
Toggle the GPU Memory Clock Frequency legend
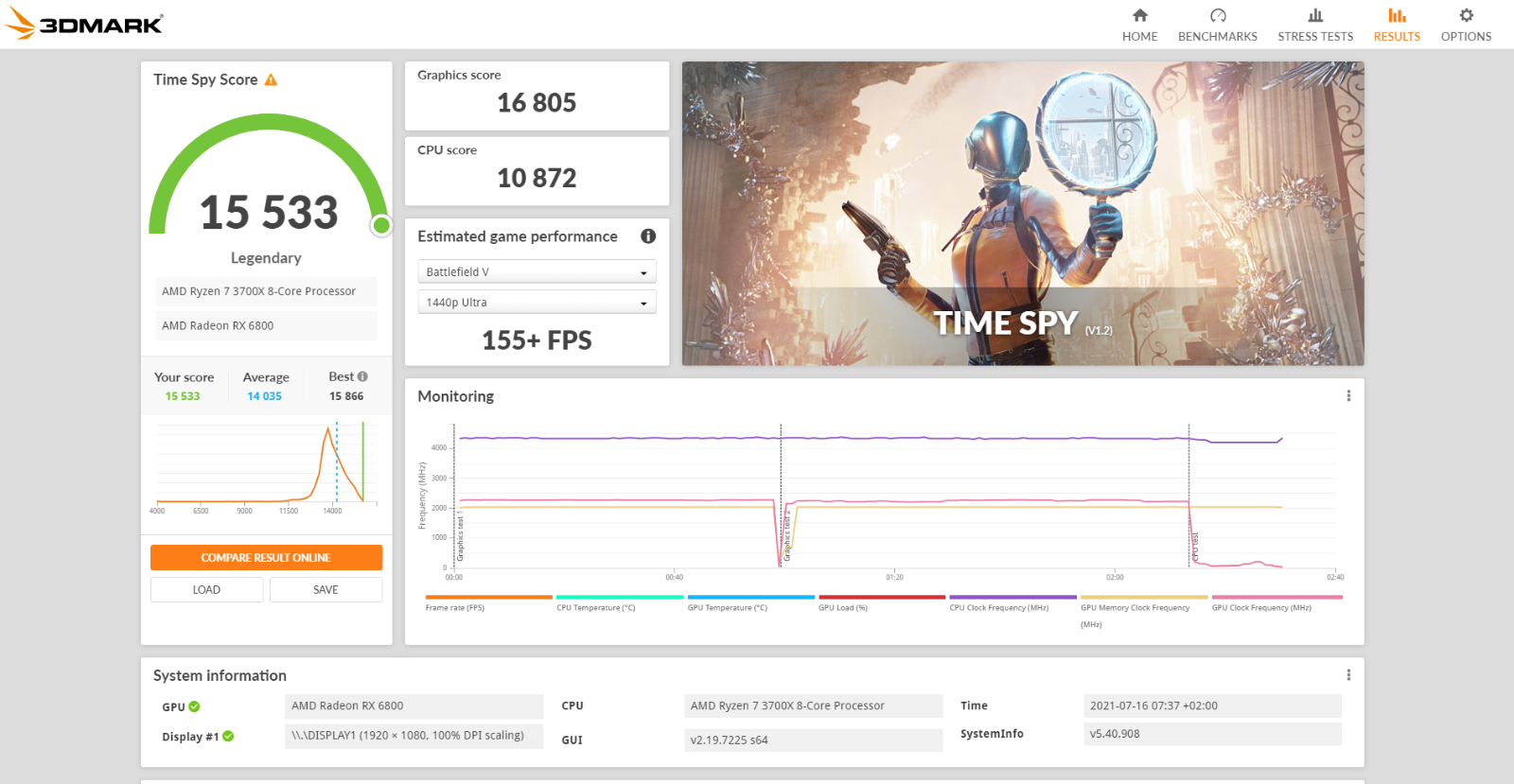point(1144,612)
